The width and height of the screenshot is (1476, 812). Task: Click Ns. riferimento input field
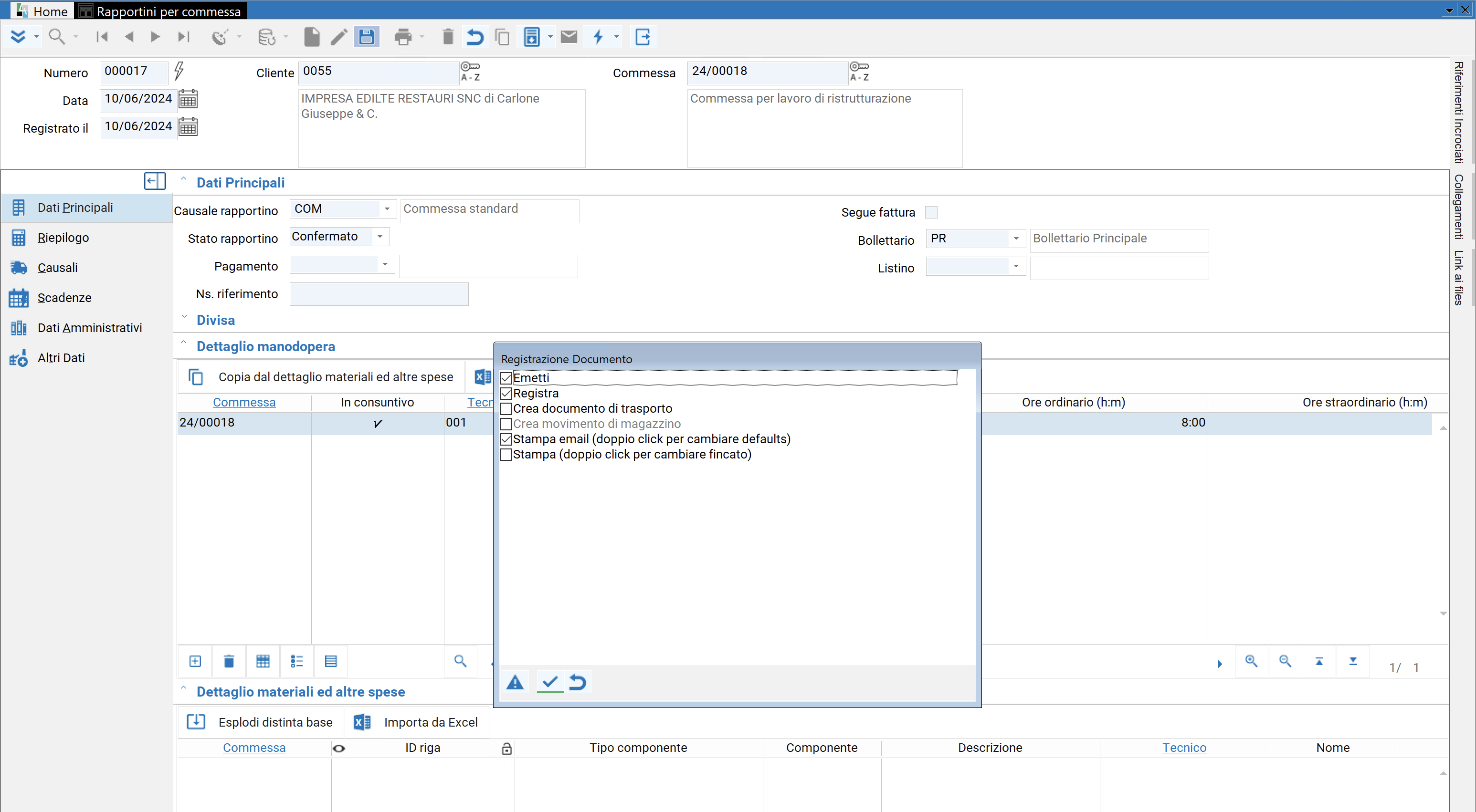click(379, 294)
